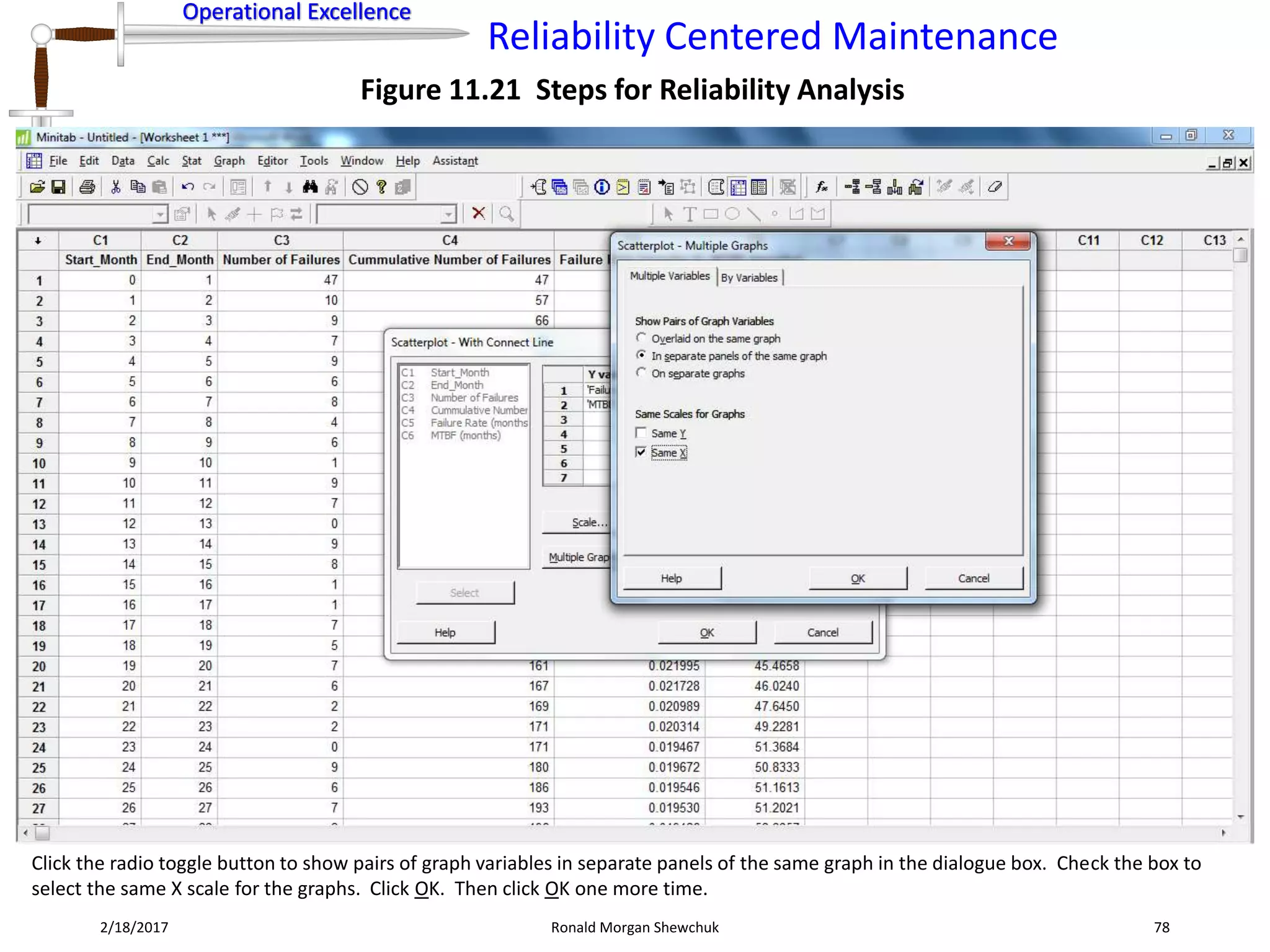Click the Insert Cells icon

pyautogui.click(x=852, y=187)
